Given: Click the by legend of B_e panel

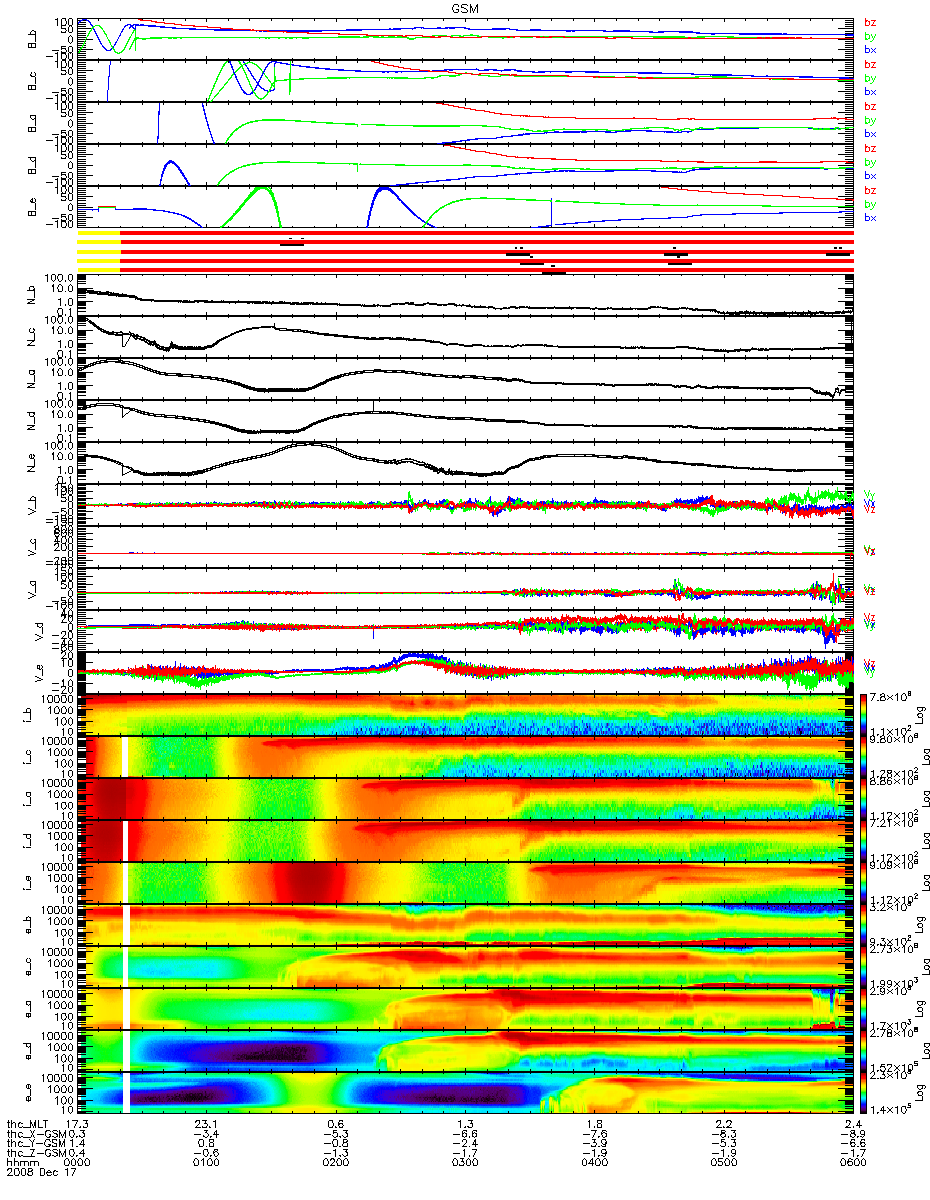Looking at the screenshot, I should click(869, 204).
